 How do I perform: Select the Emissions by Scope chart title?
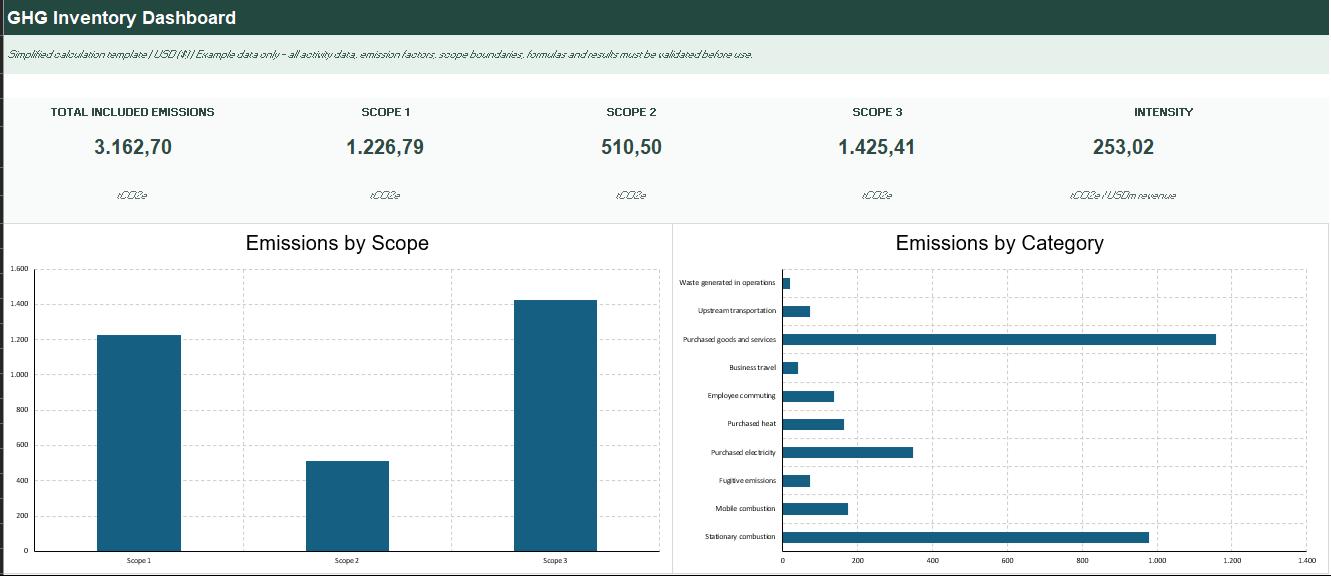click(337, 243)
